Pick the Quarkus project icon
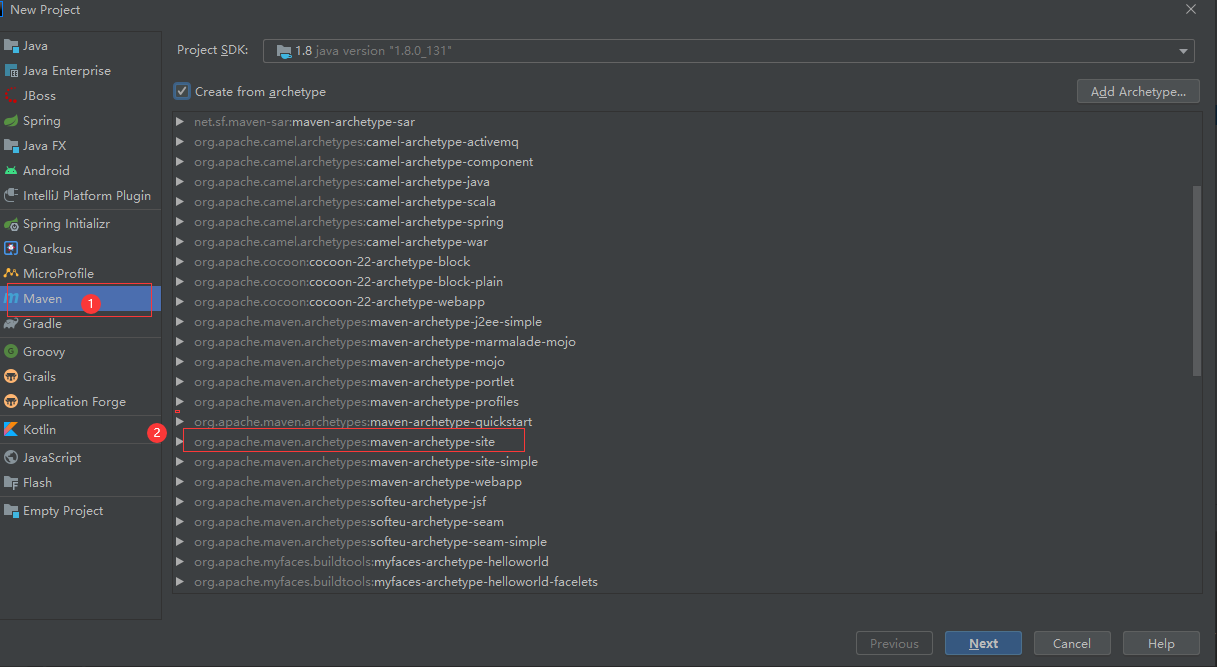Screen dimensions: 1217x667 11,249
